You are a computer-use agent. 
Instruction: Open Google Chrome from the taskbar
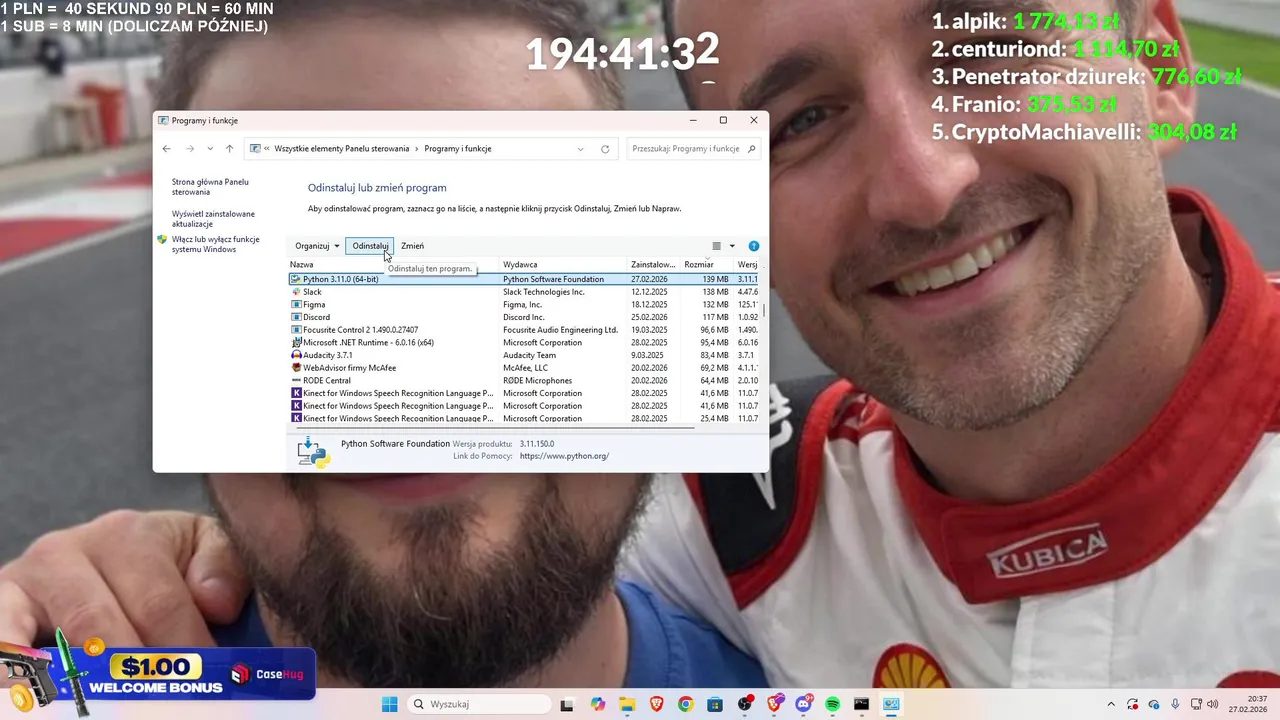(685, 704)
